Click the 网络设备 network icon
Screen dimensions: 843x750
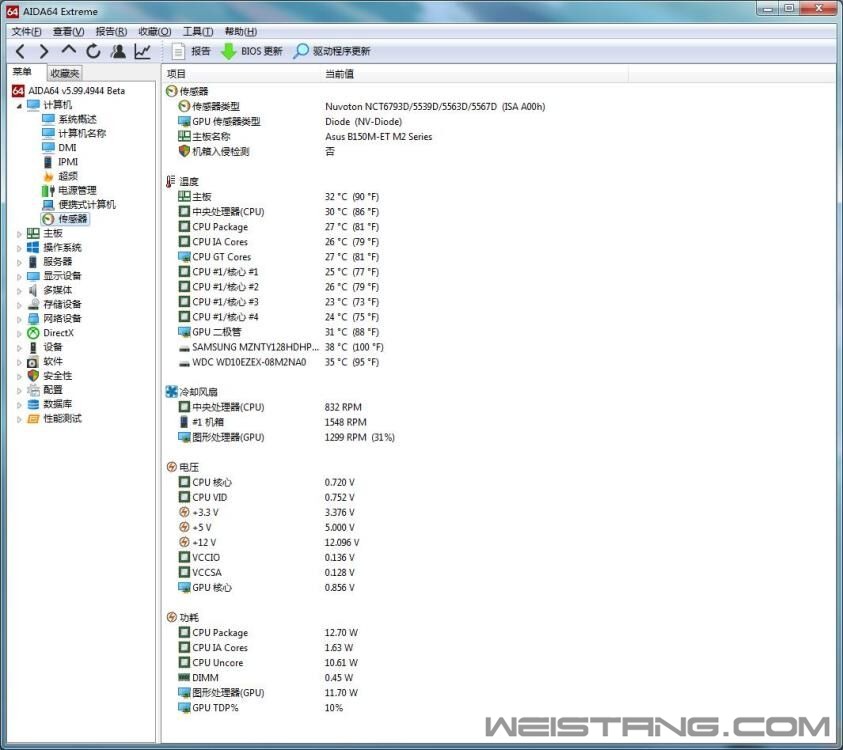pos(33,318)
